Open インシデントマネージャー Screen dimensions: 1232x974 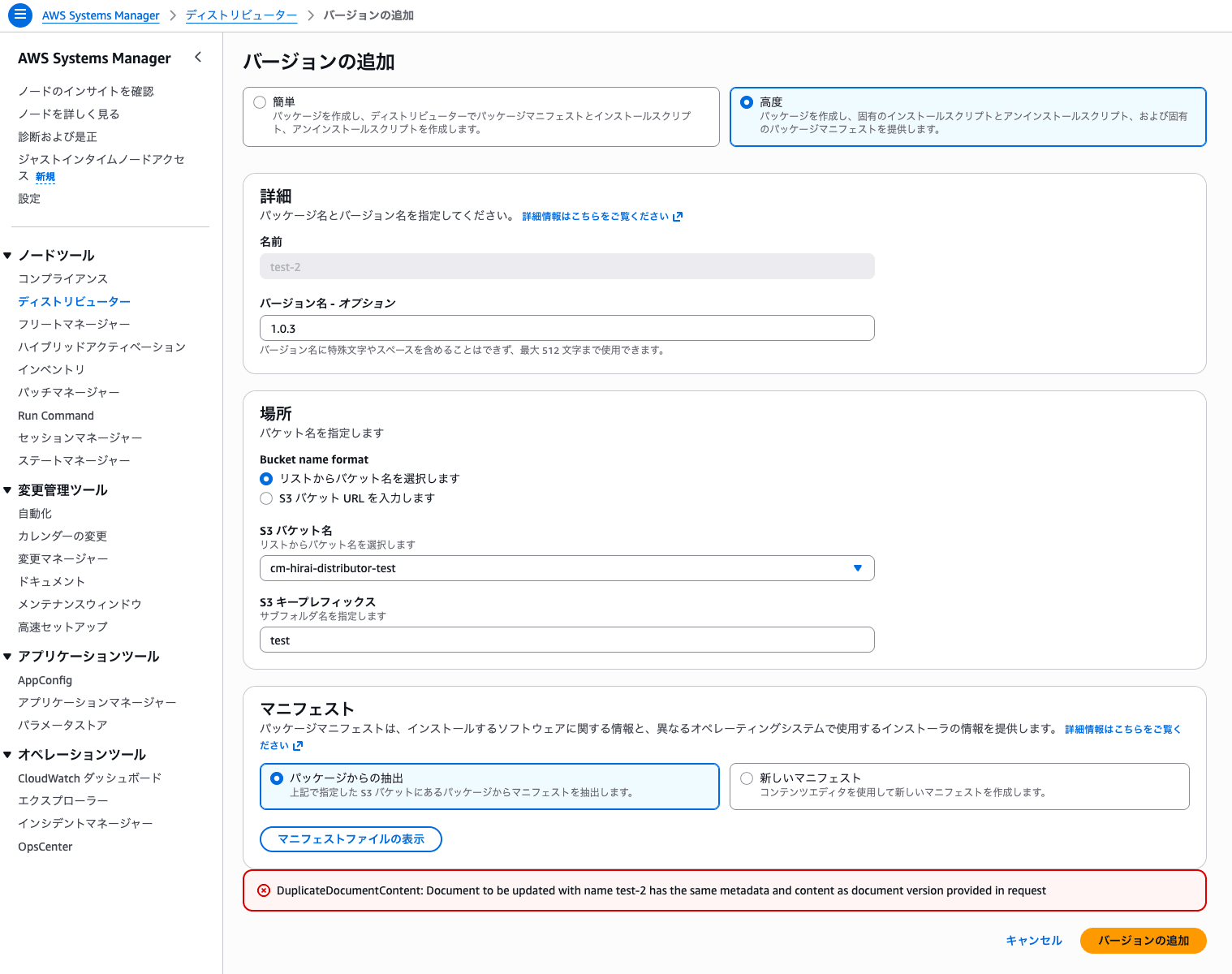tap(85, 824)
